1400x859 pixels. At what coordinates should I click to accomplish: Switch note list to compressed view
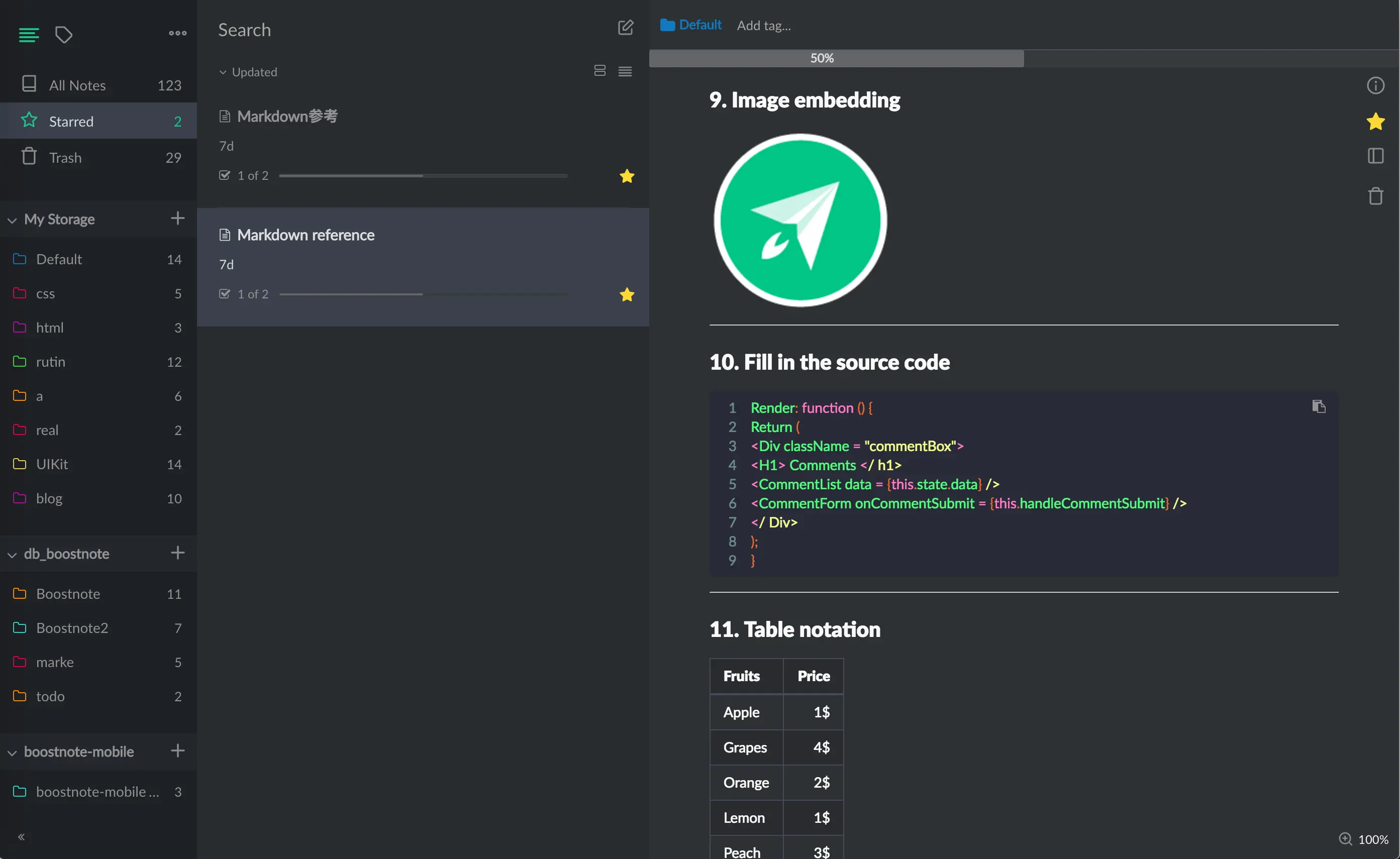pyautogui.click(x=625, y=71)
